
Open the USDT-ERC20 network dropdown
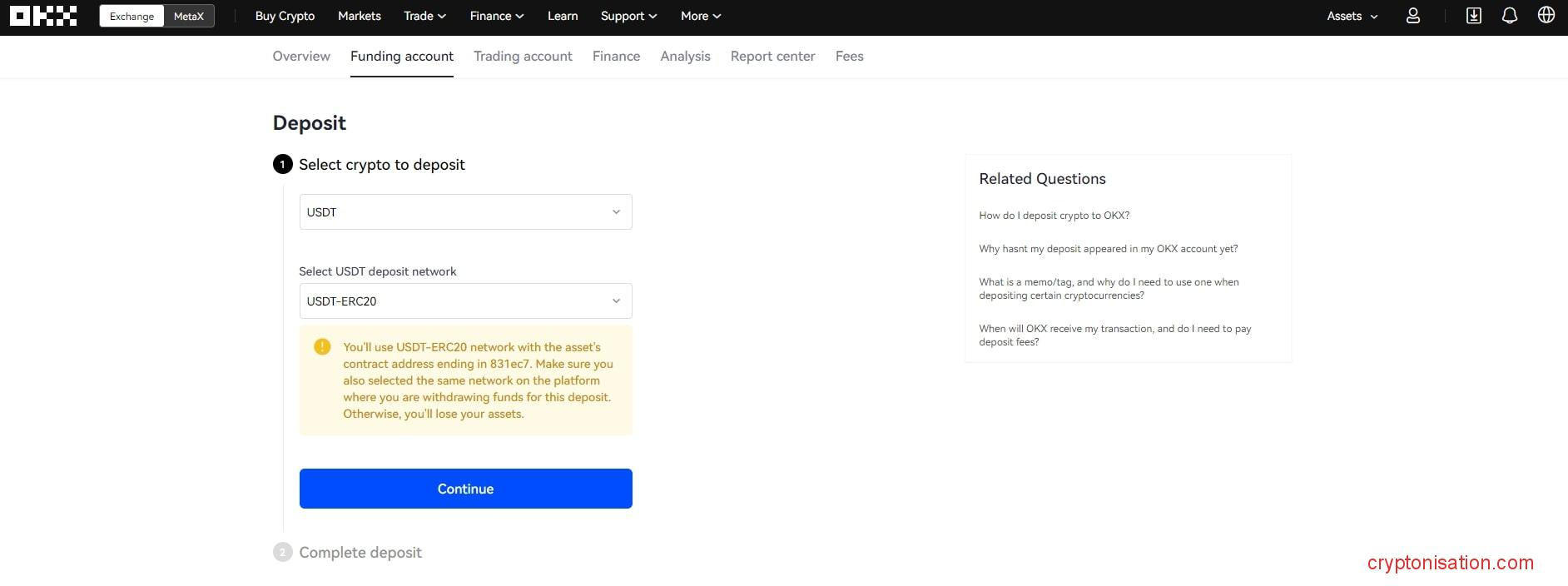click(465, 301)
